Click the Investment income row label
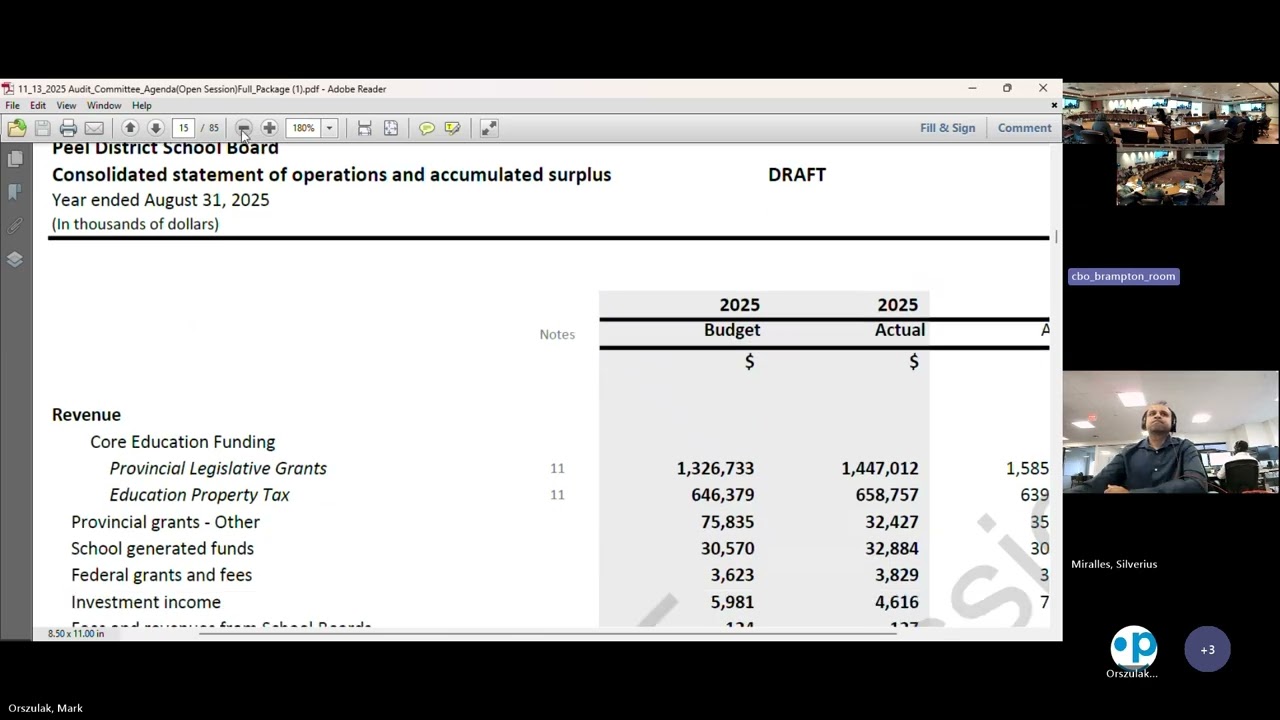1280x720 pixels. tap(146, 602)
